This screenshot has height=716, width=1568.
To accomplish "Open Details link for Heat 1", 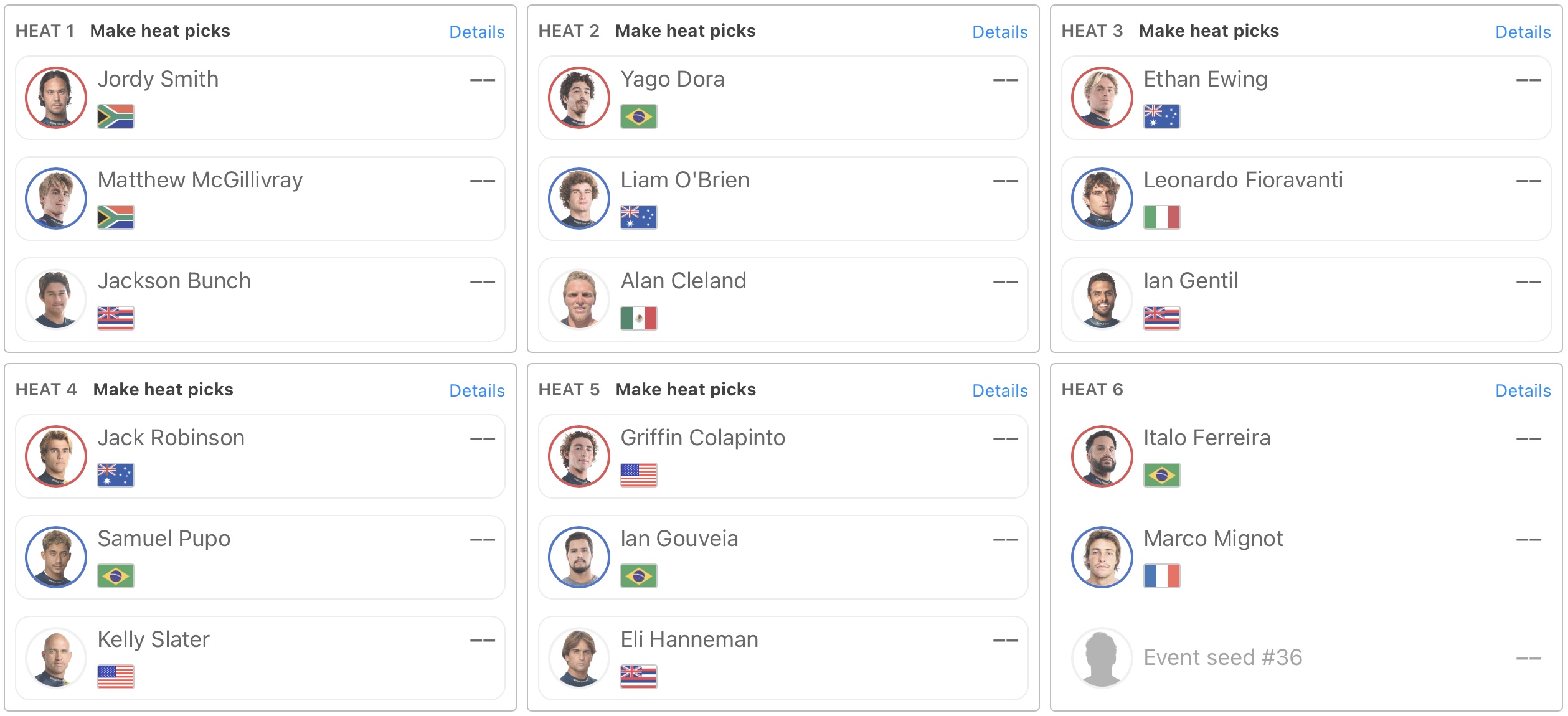I will coord(476,32).
